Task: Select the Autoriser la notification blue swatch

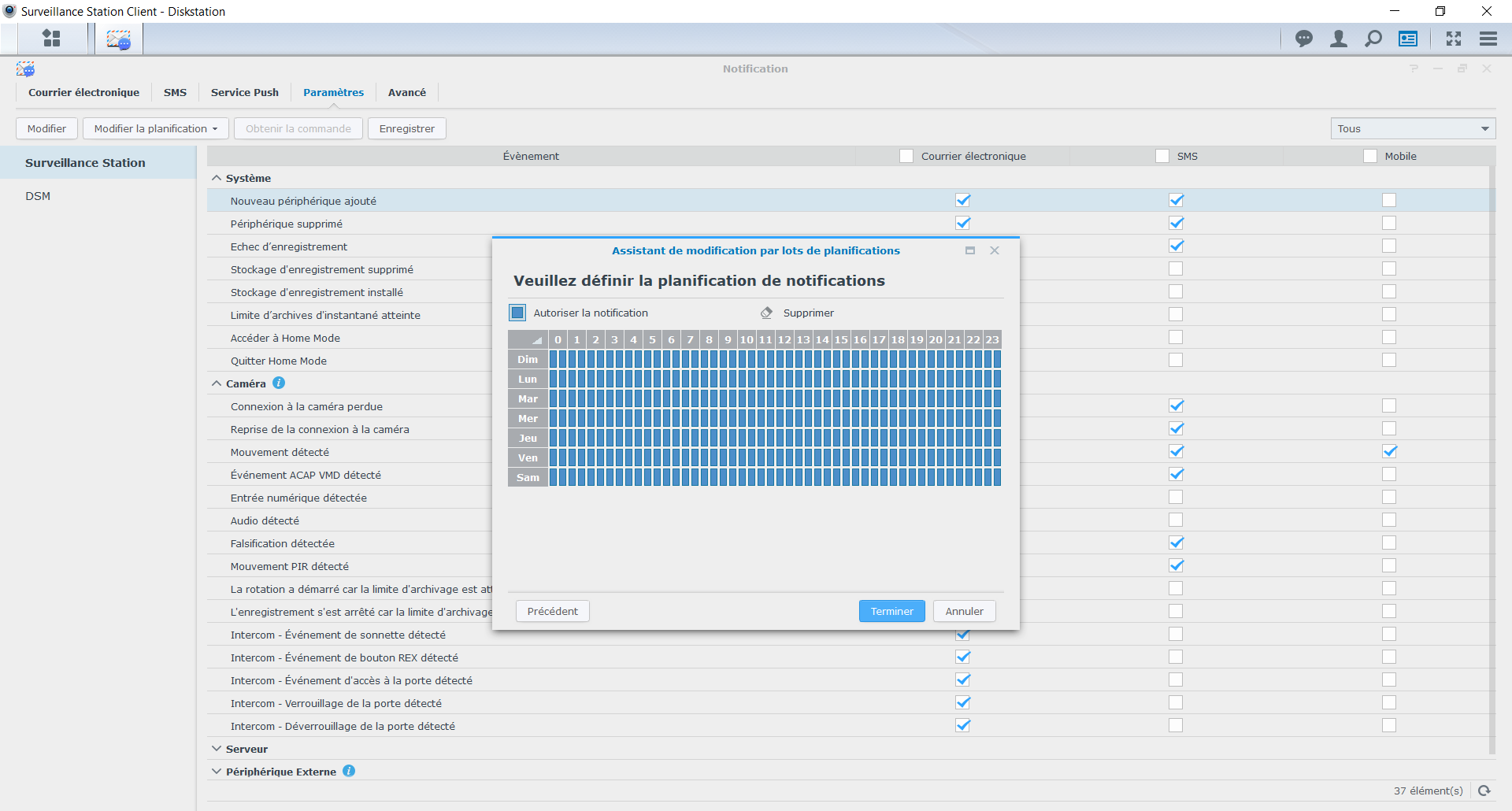Action: 517,313
